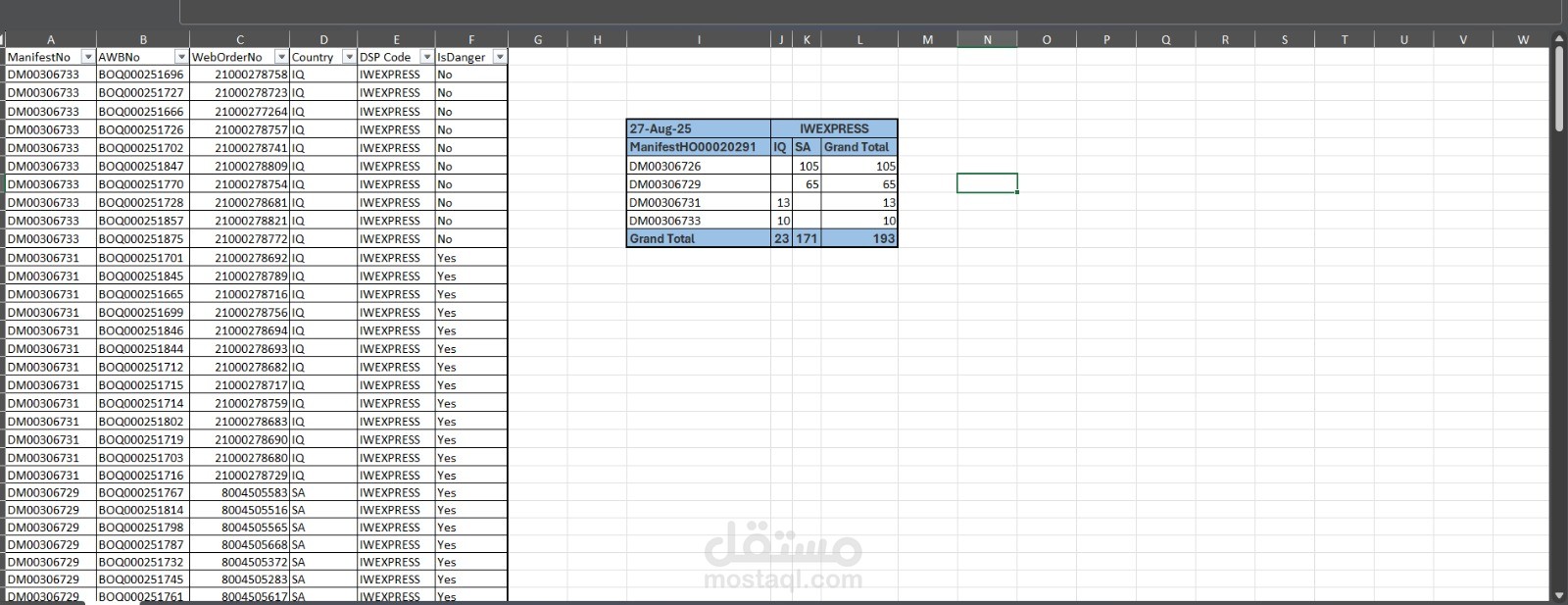Click web order cell 21000278758

point(240,75)
